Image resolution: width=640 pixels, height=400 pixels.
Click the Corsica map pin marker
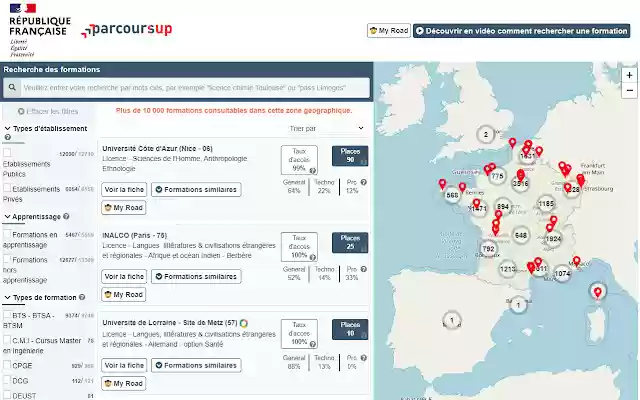pos(598,292)
